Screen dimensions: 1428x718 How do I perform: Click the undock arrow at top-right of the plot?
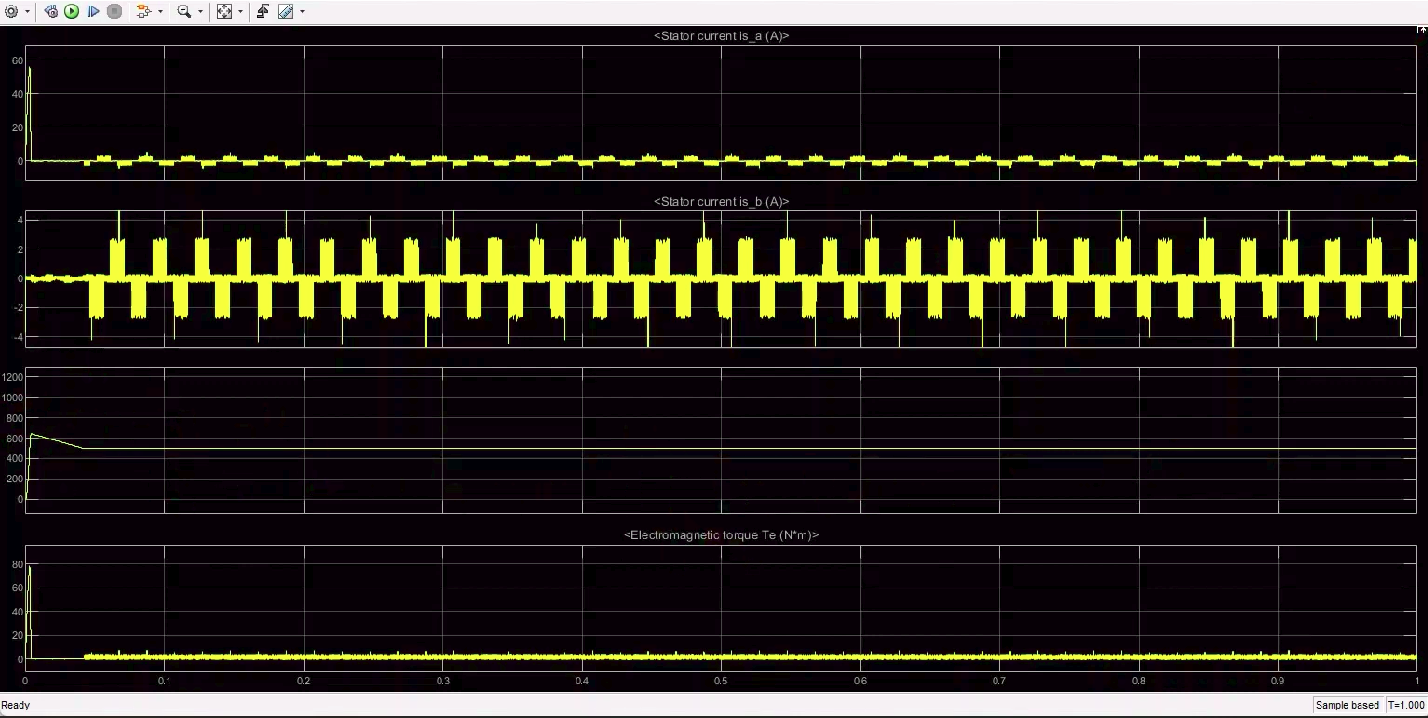1421,31
